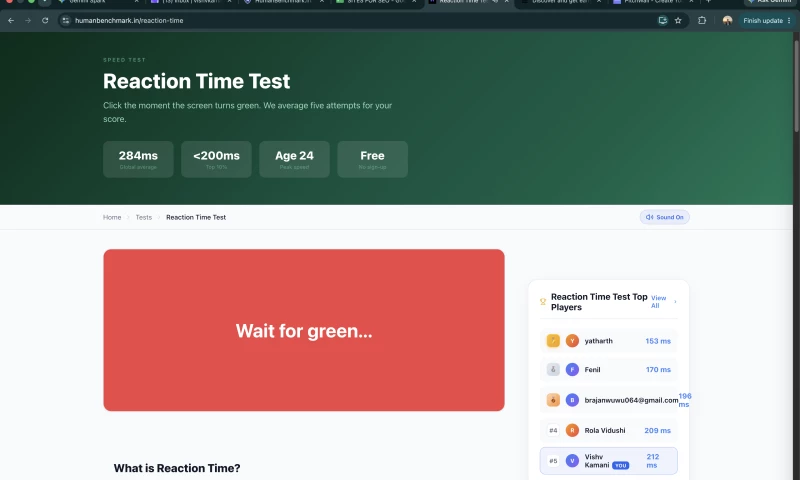Image resolution: width=800 pixels, height=480 pixels.
Task: Open View All top players link
Action: click(x=658, y=301)
